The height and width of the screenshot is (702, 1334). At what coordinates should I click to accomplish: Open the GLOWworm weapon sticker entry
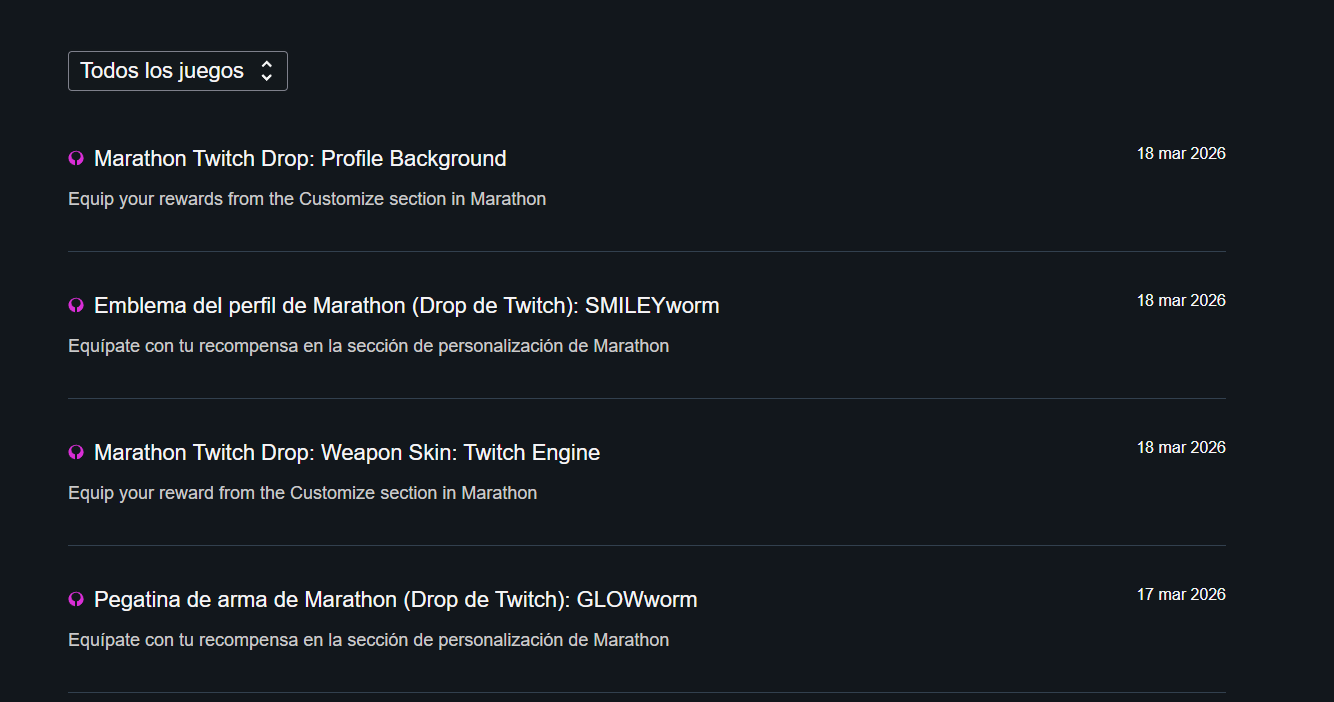395,600
